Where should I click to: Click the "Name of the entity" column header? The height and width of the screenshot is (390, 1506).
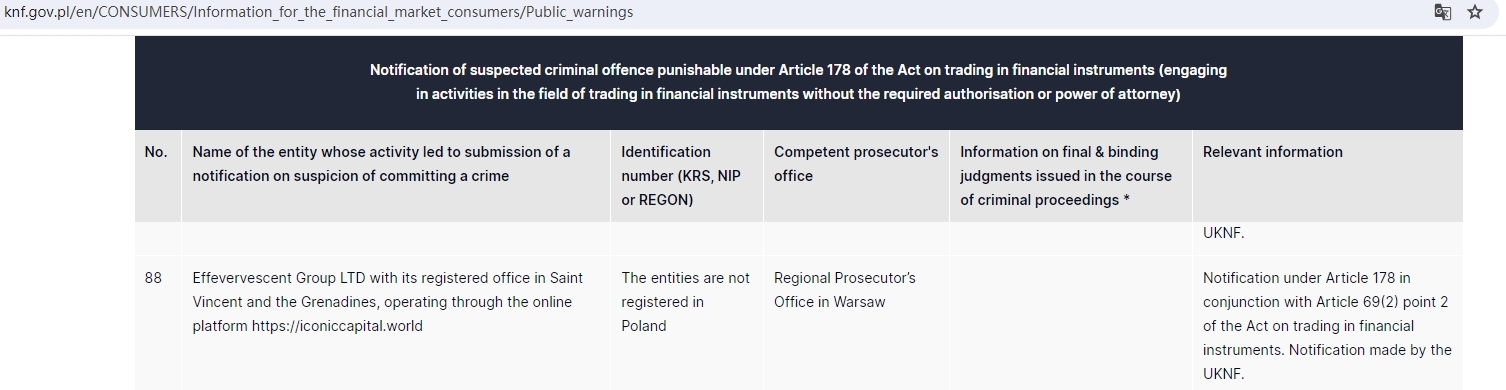tap(382, 164)
